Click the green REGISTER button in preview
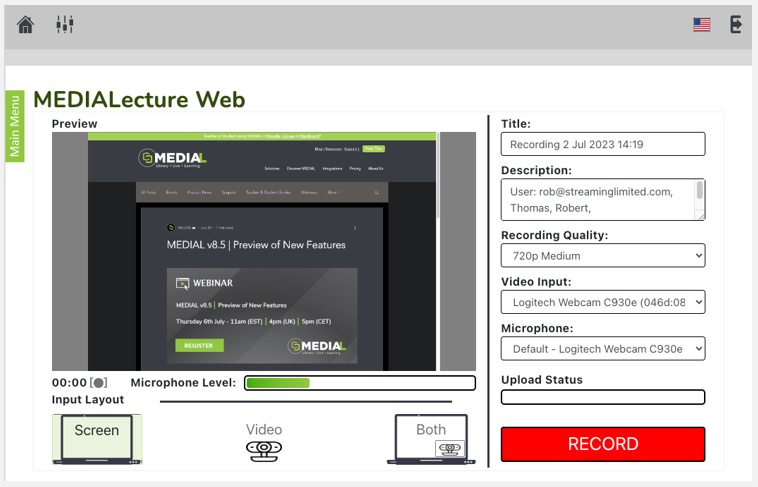Viewport: 758px width, 487px height. pyautogui.click(x=199, y=345)
